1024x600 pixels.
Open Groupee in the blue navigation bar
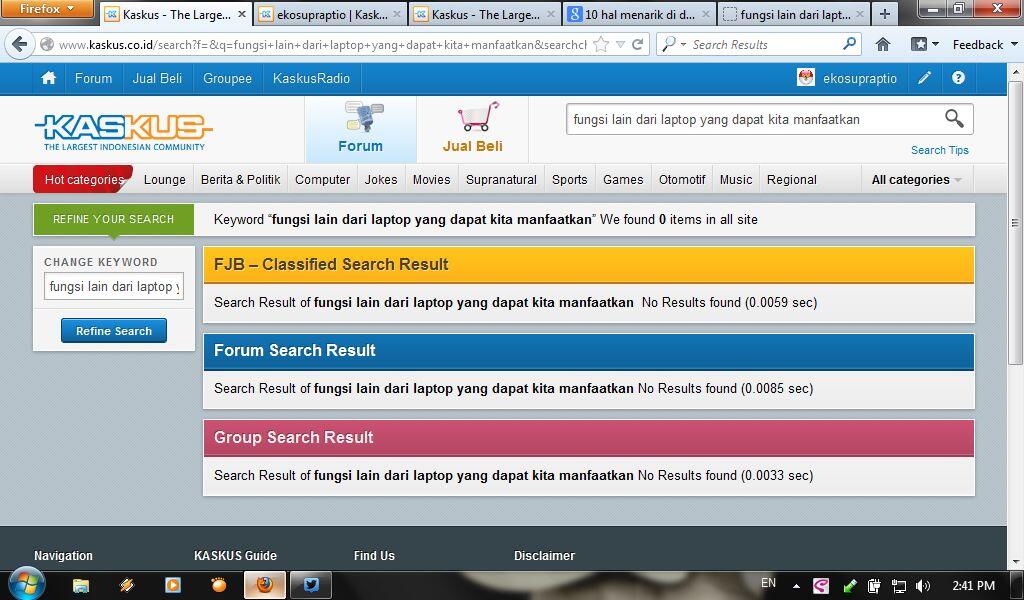[x=227, y=78]
